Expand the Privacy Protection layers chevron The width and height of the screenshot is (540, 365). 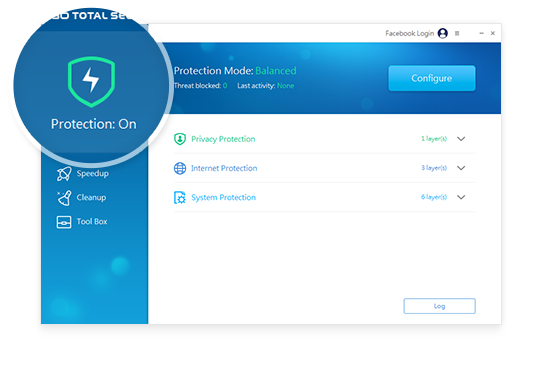pos(461,139)
